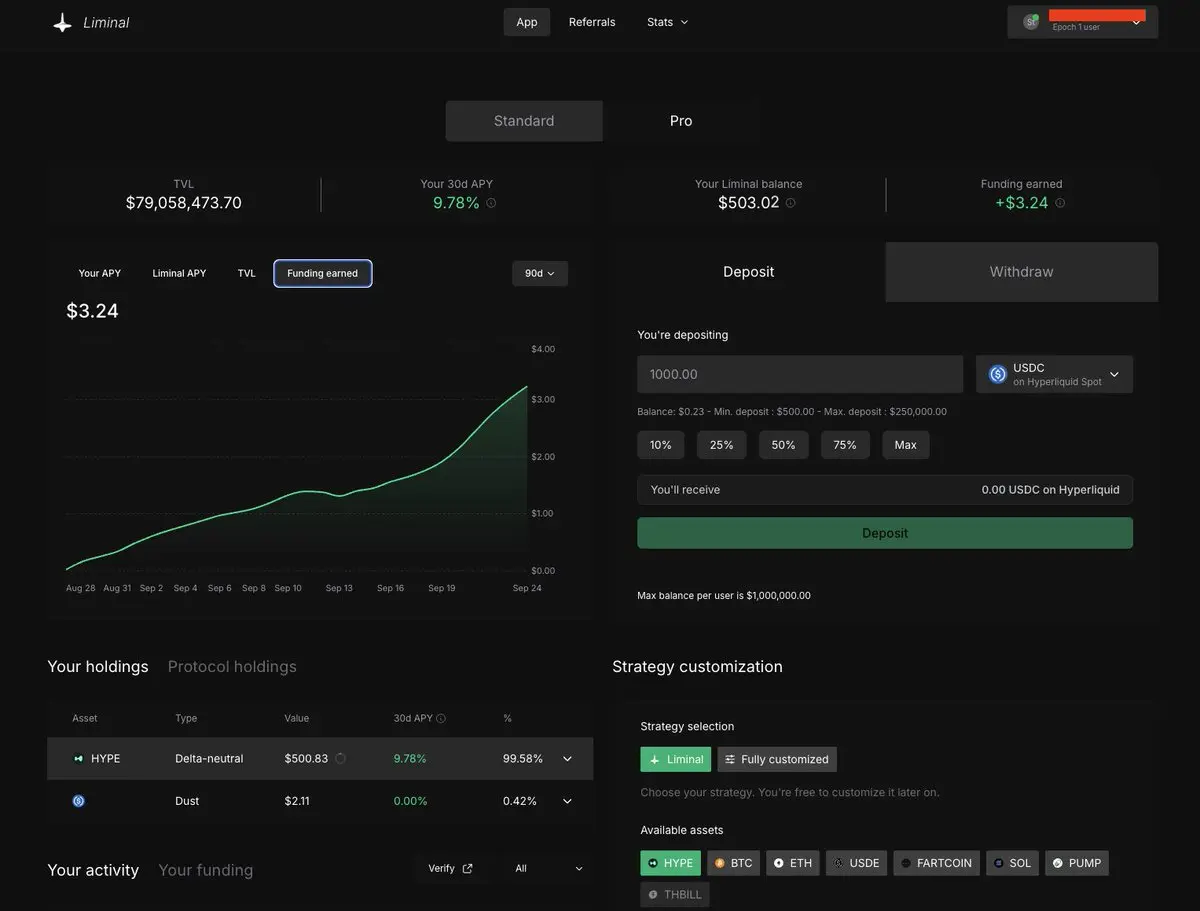The width and height of the screenshot is (1200, 911).
Task: Switch to Standard mode tab
Action: click(x=524, y=121)
